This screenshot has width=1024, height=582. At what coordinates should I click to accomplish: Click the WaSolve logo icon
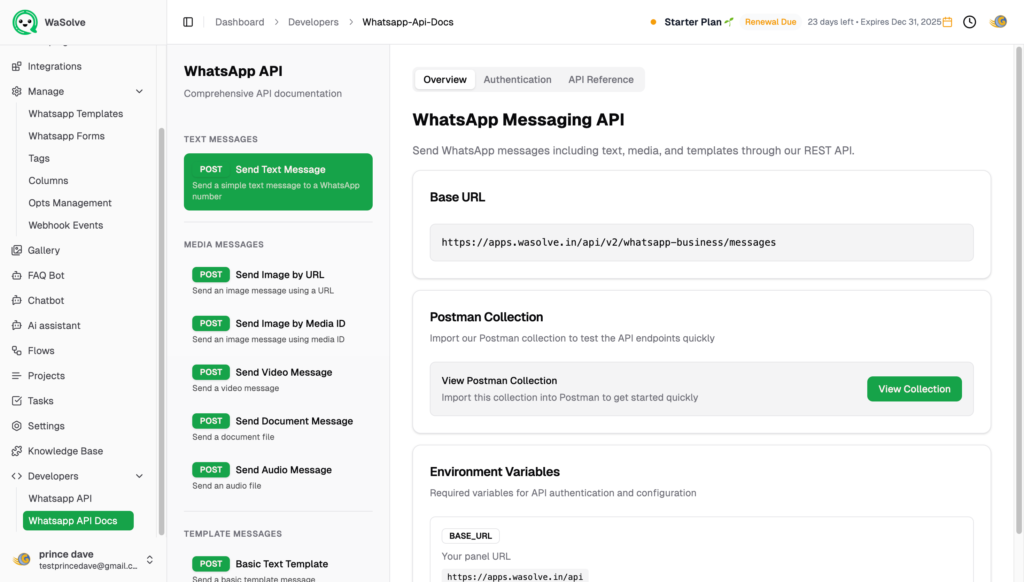[x=25, y=21]
